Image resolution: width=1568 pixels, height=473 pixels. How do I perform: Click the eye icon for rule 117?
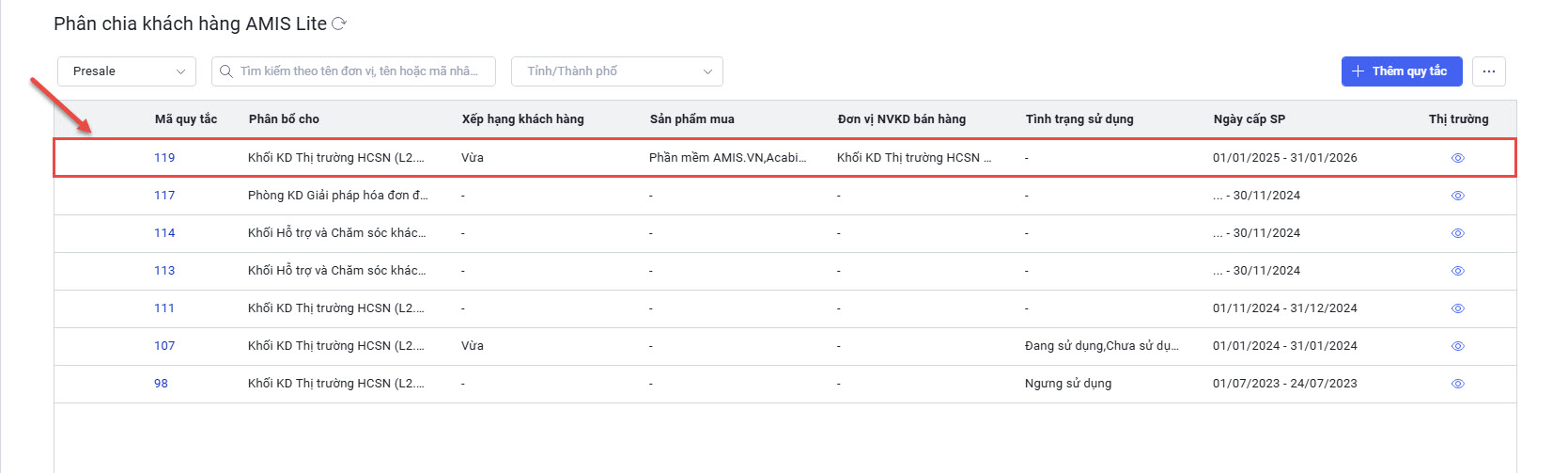(x=1457, y=196)
